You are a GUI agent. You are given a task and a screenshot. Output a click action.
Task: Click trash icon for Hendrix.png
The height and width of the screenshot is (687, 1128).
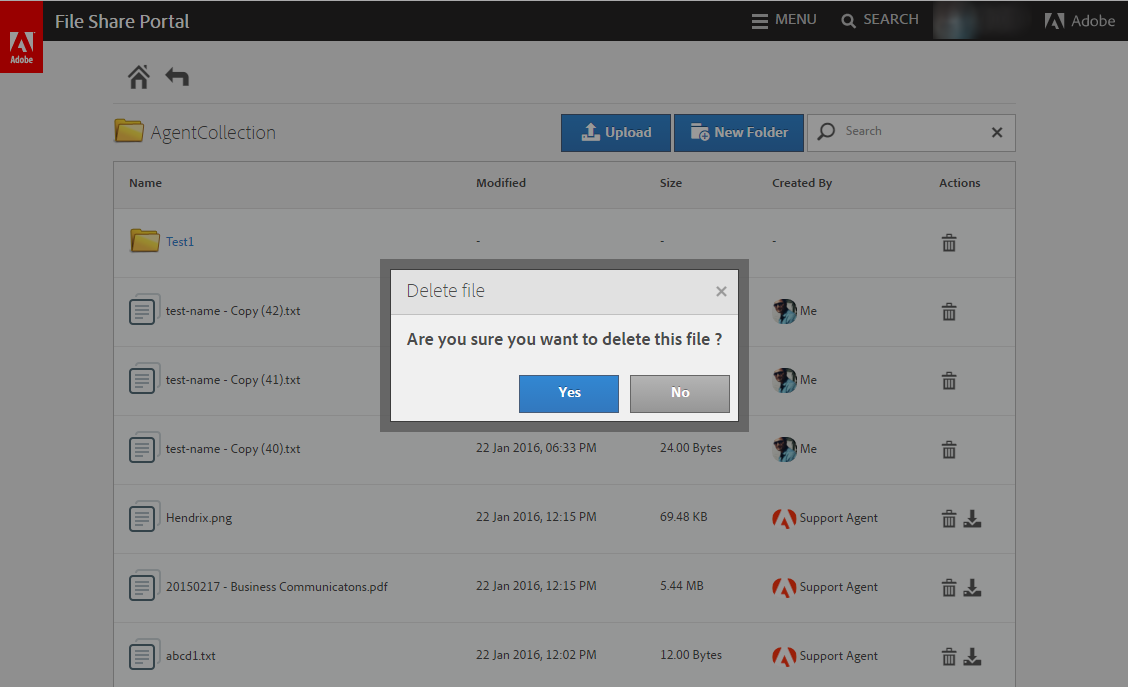pyautogui.click(x=949, y=518)
